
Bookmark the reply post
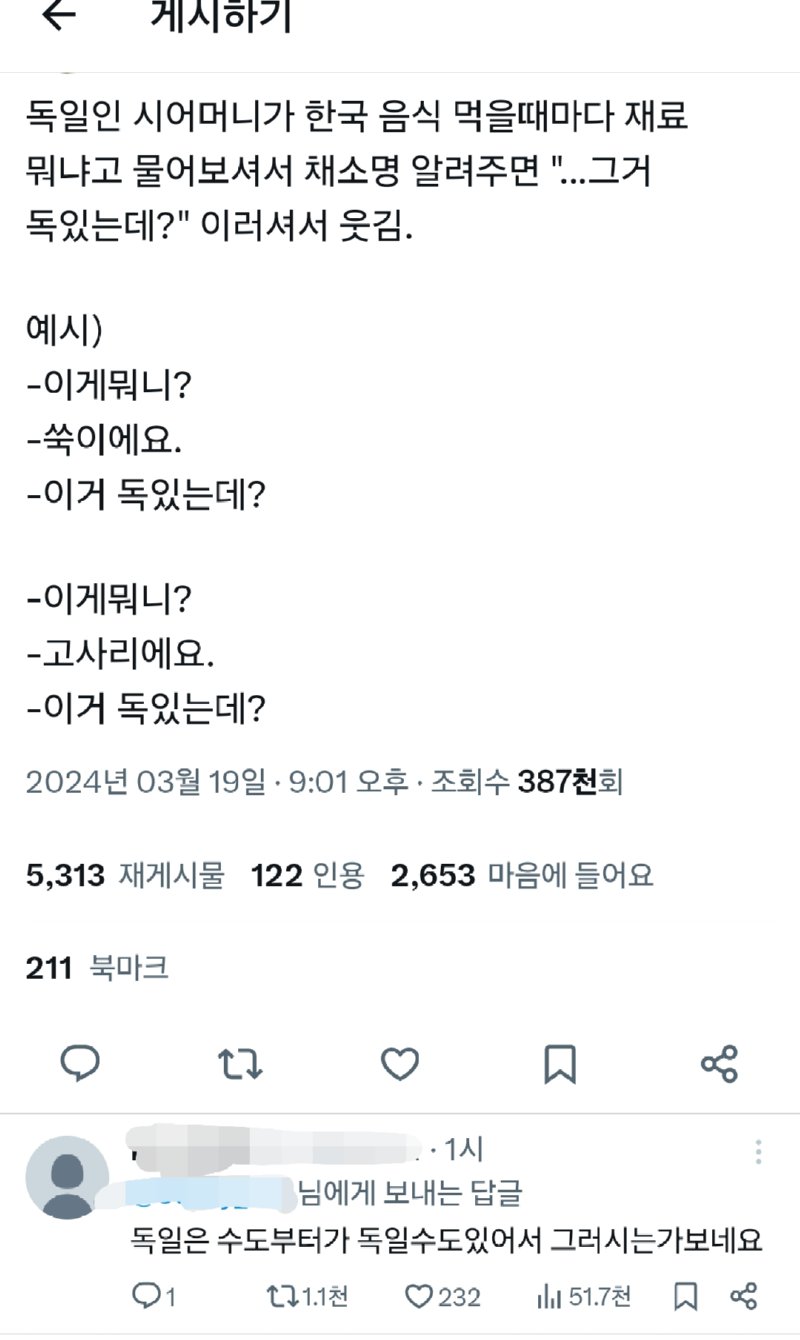[686, 1297]
